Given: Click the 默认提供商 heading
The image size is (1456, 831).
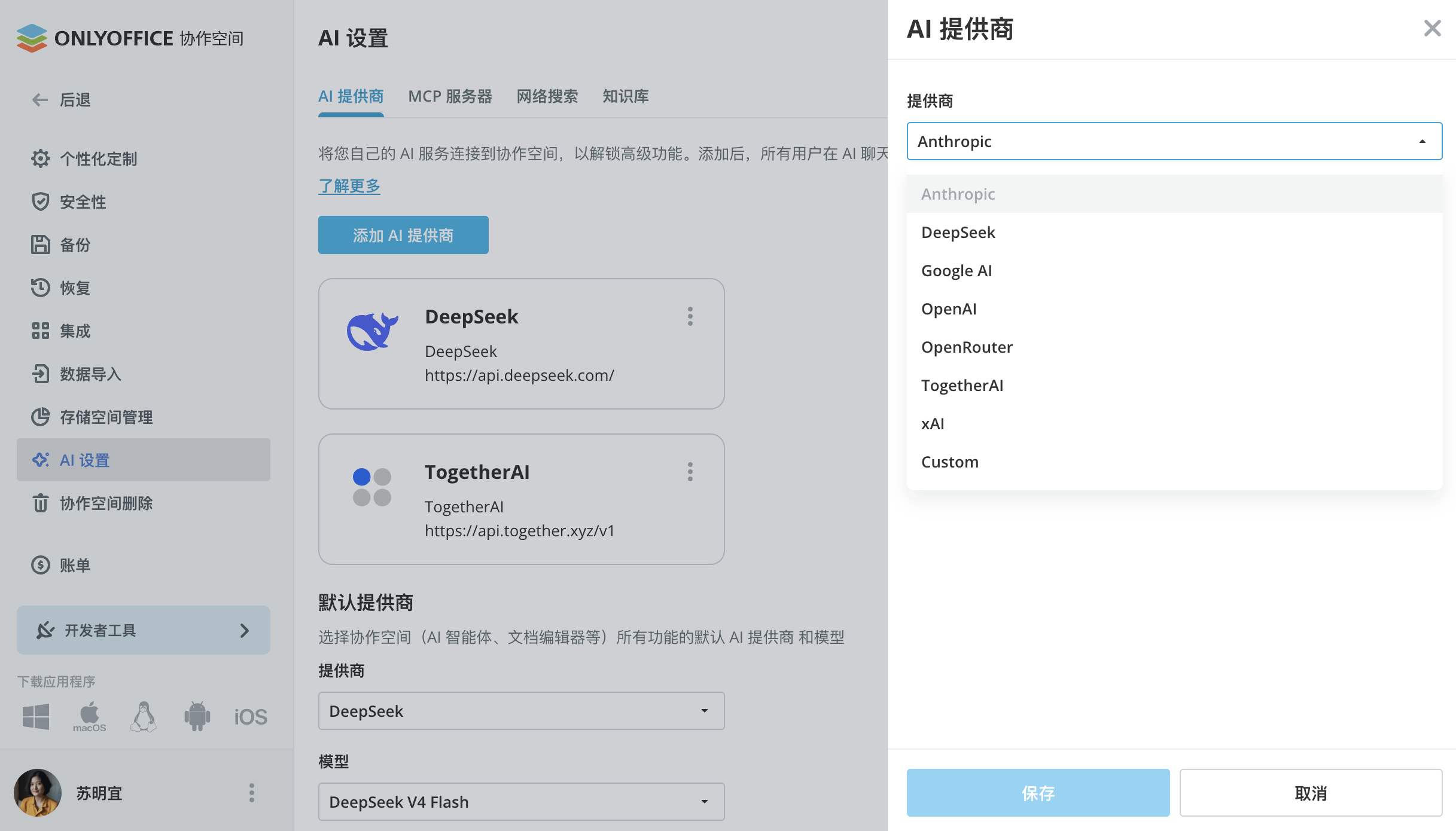Looking at the screenshot, I should (x=365, y=602).
